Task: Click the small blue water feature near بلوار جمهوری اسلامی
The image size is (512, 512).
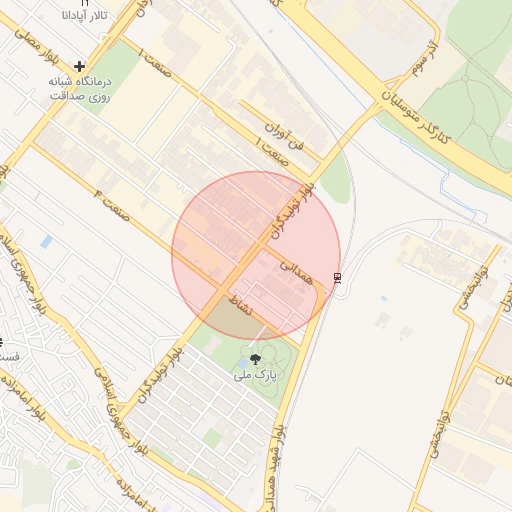Action: (47, 242)
